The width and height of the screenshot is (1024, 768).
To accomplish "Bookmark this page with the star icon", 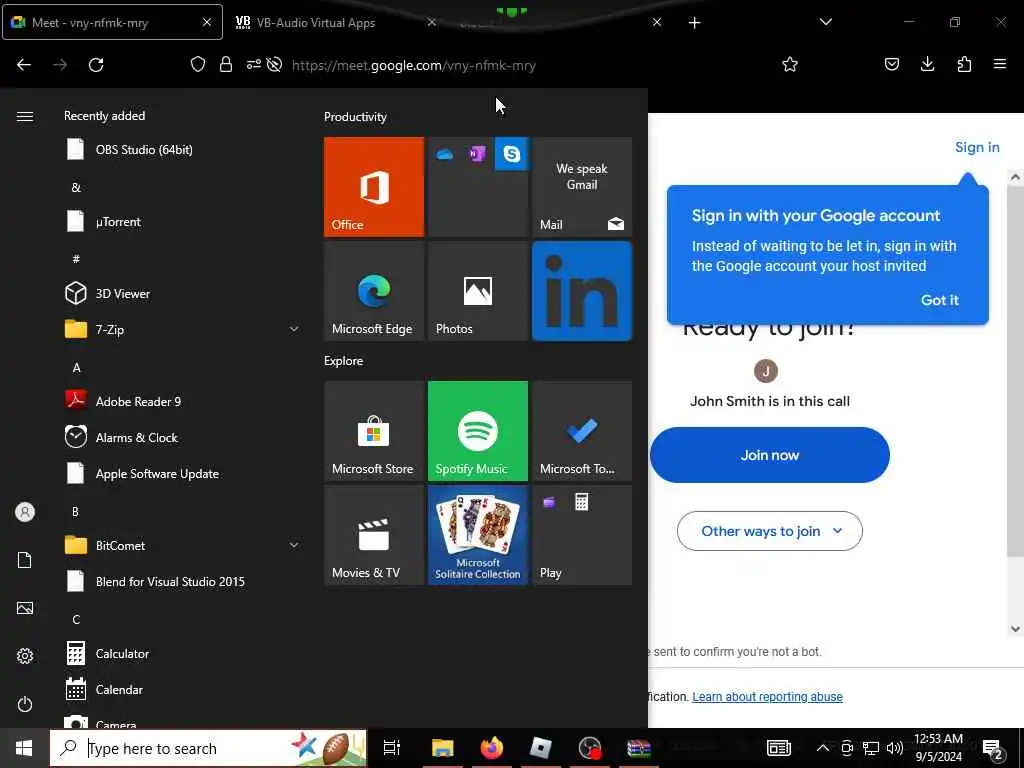I will coord(790,64).
